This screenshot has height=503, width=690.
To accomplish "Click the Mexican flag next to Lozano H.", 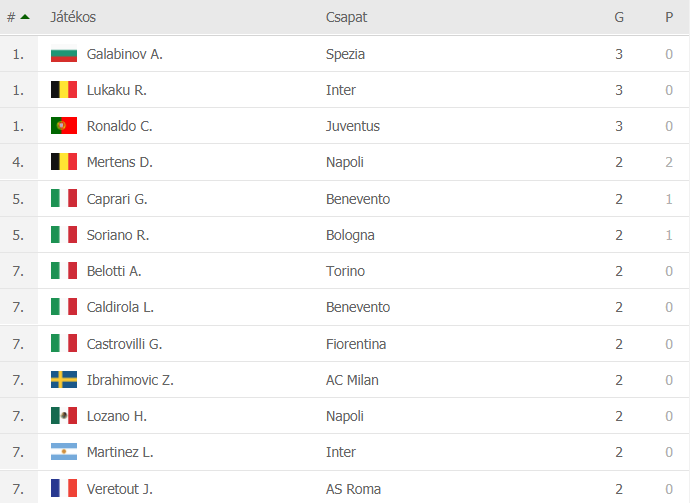I will [64, 415].
